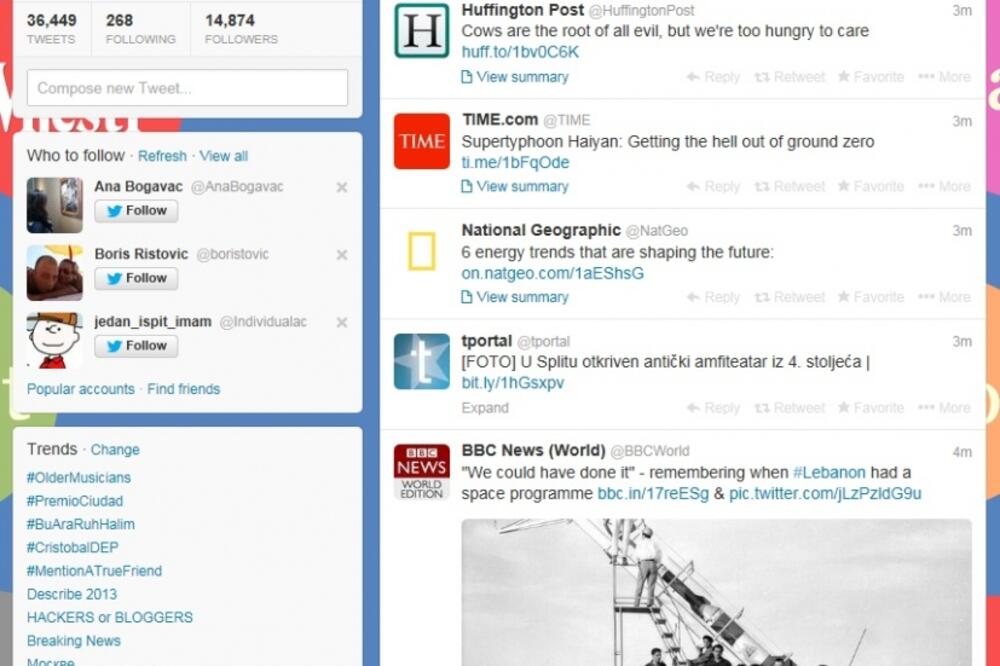
Task: View summary of the TIME tweet
Action: (514, 186)
